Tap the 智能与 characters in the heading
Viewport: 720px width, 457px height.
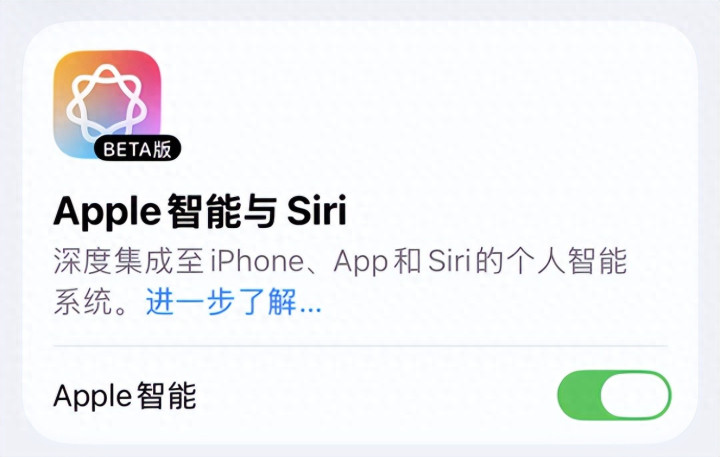pos(222,212)
